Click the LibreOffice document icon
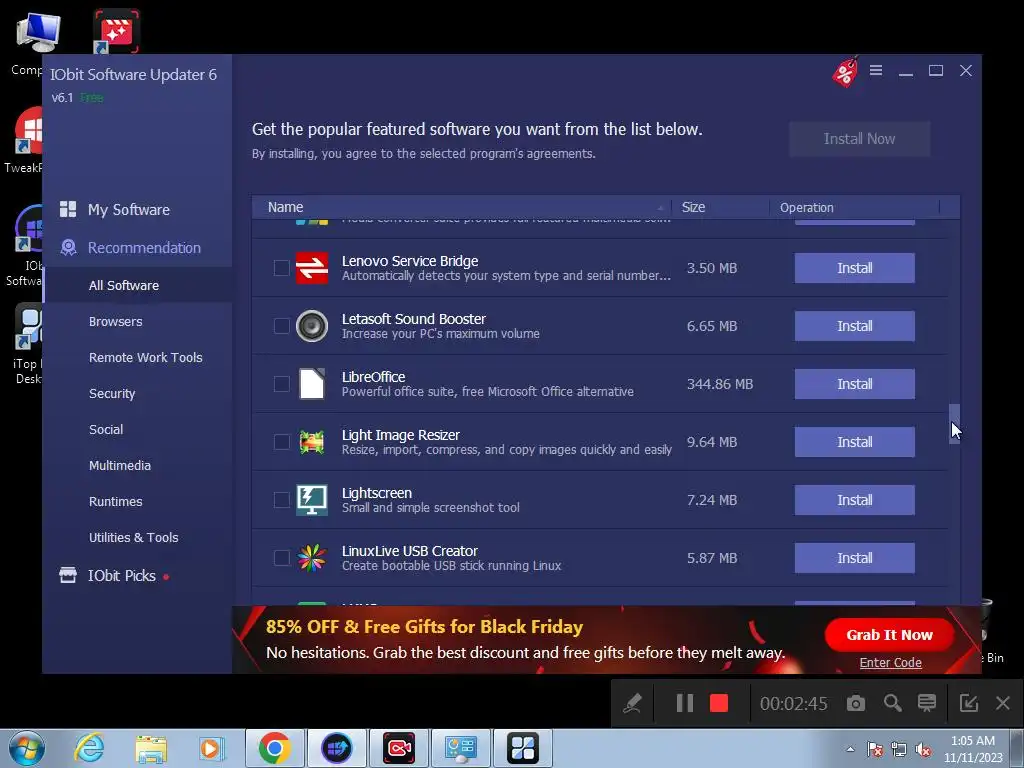The height and width of the screenshot is (768, 1024). click(x=312, y=384)
